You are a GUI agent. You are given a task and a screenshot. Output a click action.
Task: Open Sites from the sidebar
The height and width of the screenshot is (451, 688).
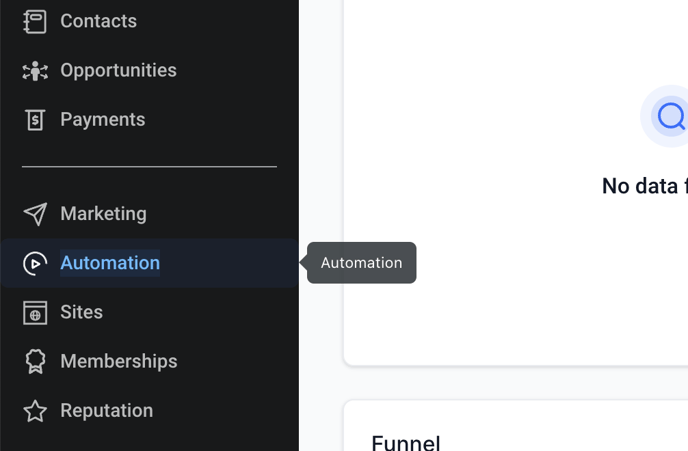81,312
